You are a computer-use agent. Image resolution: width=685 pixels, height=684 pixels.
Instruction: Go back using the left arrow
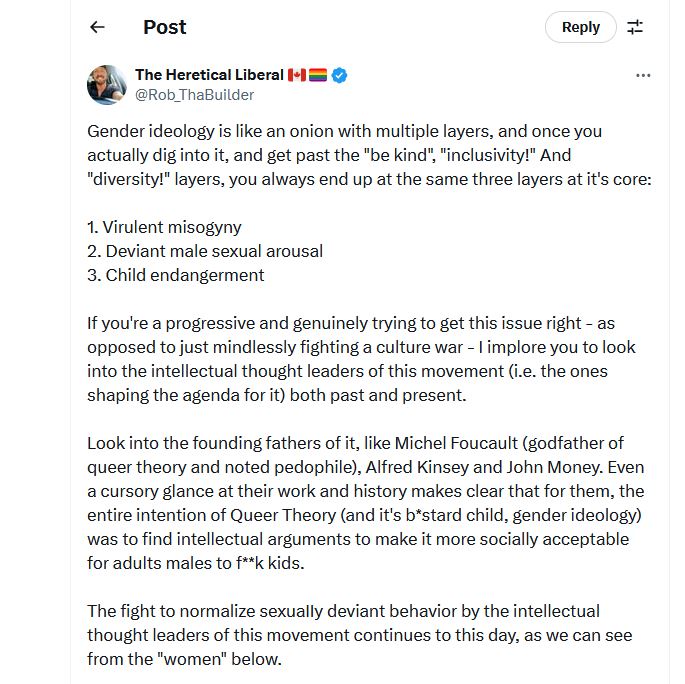click(97, 27)
